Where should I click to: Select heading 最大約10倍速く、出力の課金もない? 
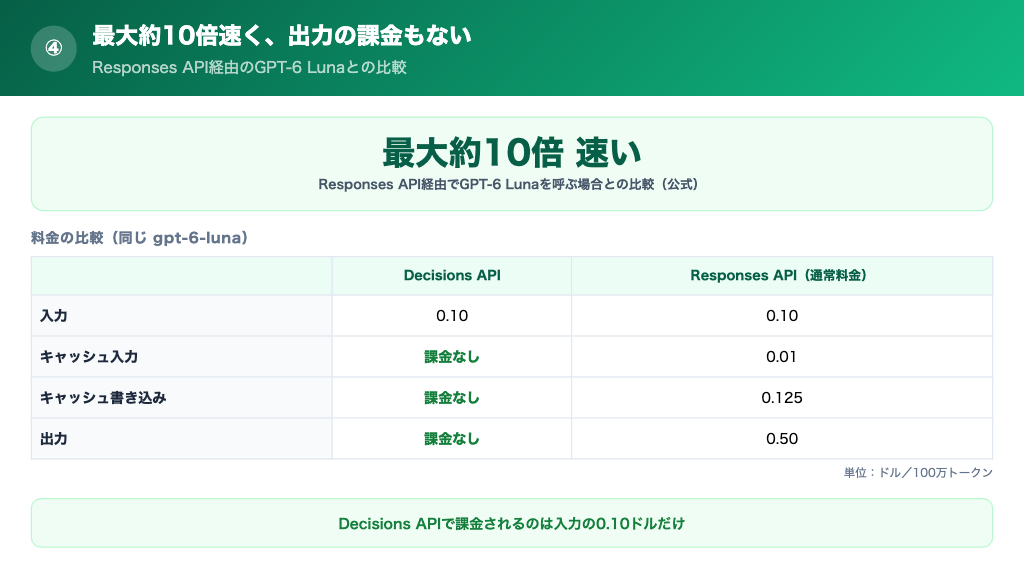281,35
